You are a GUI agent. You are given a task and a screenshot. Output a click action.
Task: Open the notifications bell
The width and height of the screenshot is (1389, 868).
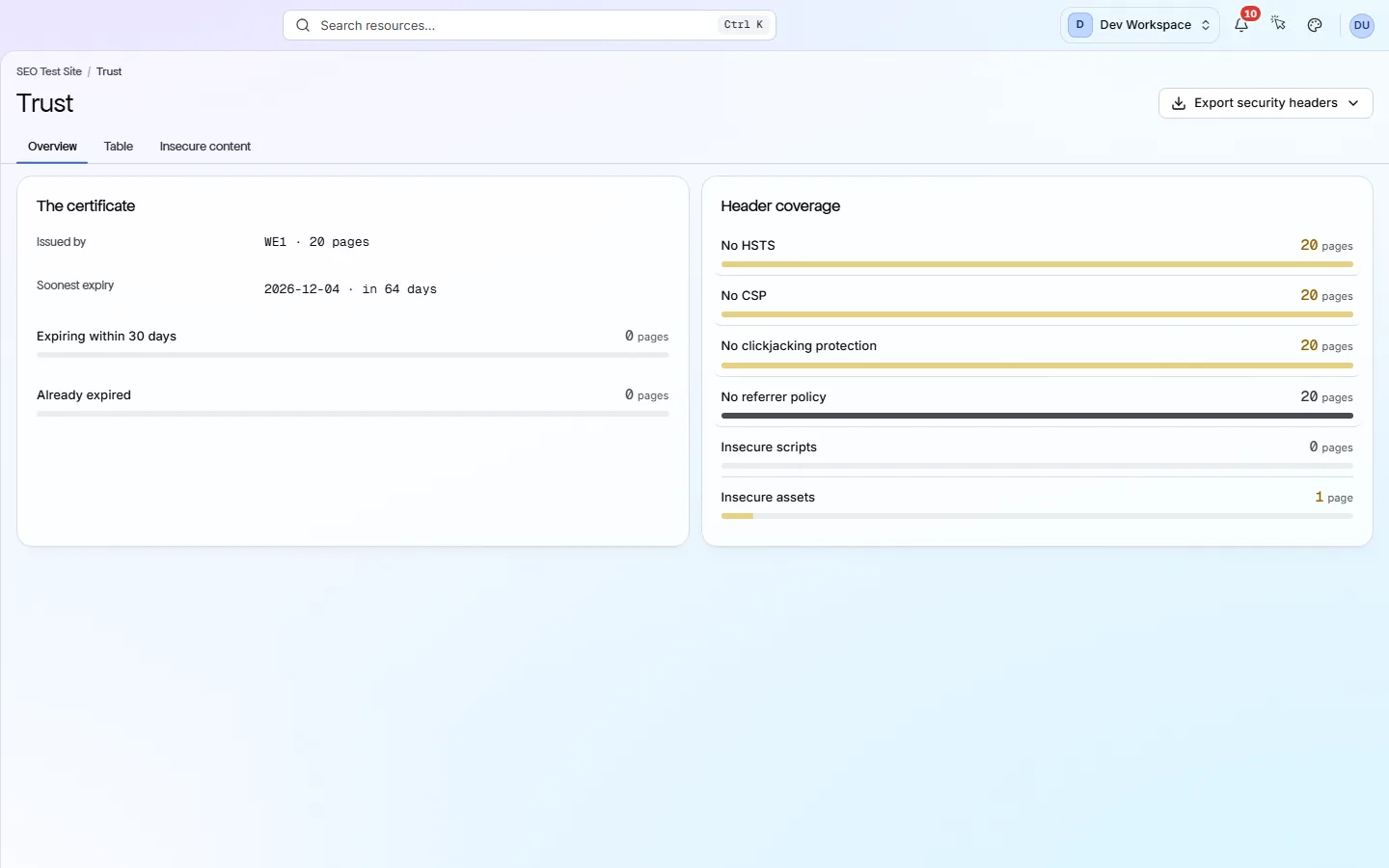(1241, 25)
